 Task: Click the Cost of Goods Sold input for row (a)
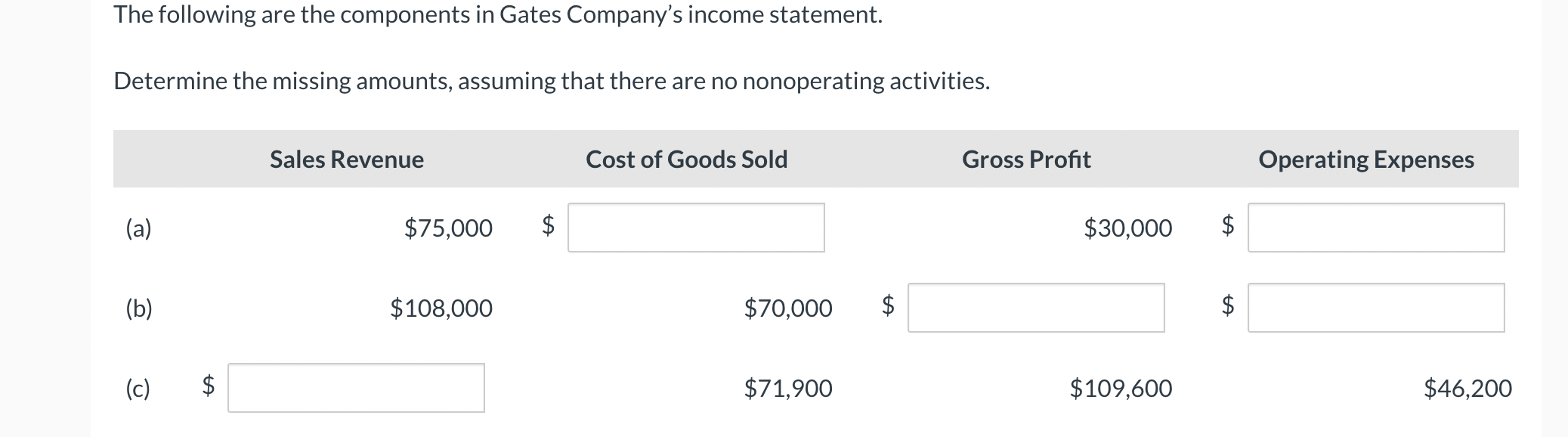point(695,227)
